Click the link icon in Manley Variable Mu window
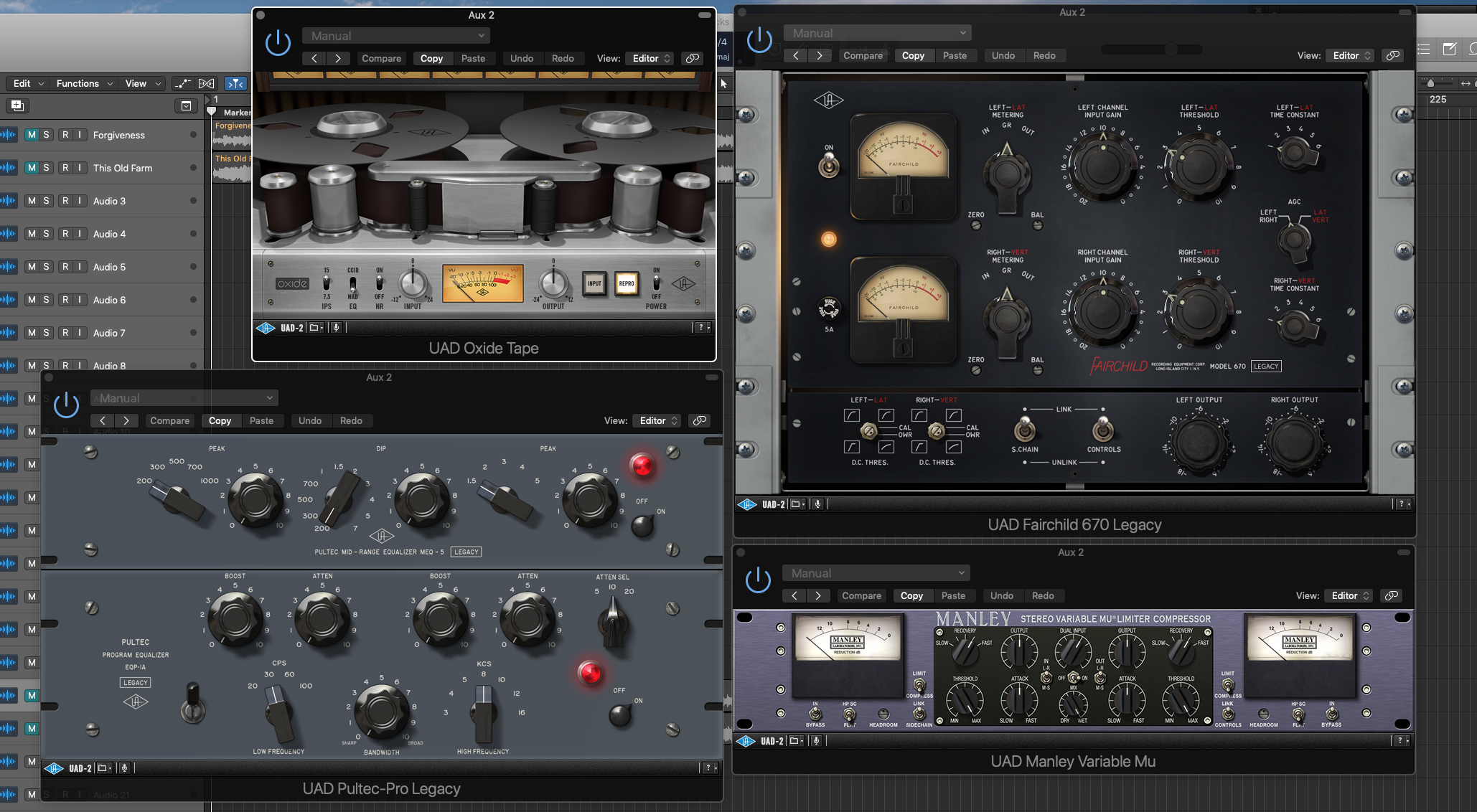 pyautogui.click(x=1391, y=595)
